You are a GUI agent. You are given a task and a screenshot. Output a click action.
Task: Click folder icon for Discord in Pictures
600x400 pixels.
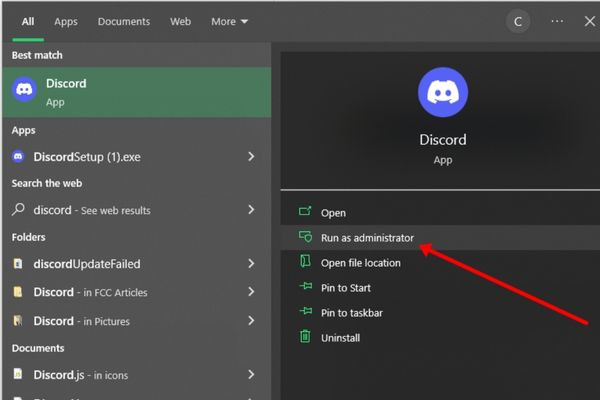point(18,320)
